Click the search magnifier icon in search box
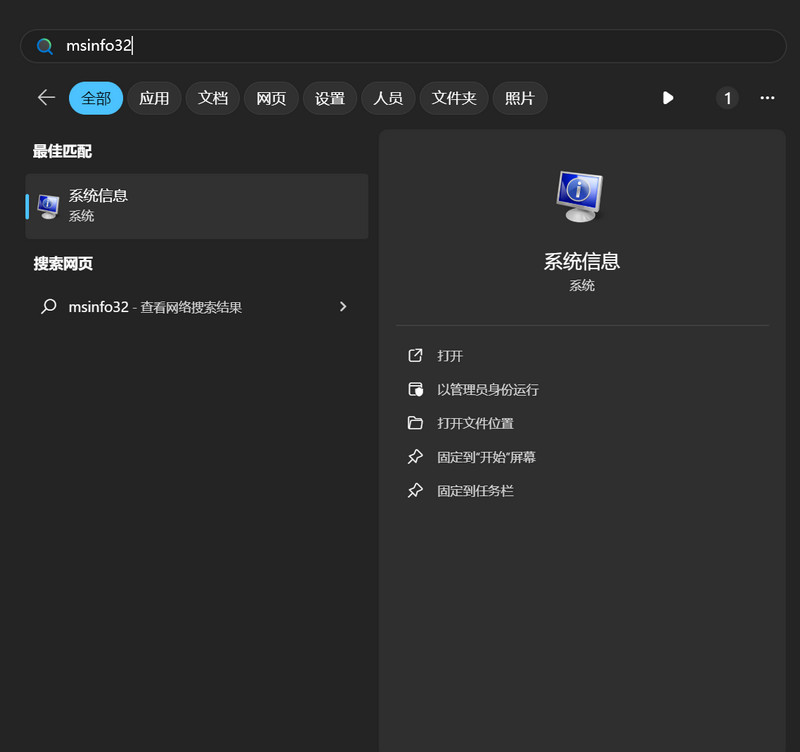Viewport: 800px width, 752px height. click(x=44, y=46)
